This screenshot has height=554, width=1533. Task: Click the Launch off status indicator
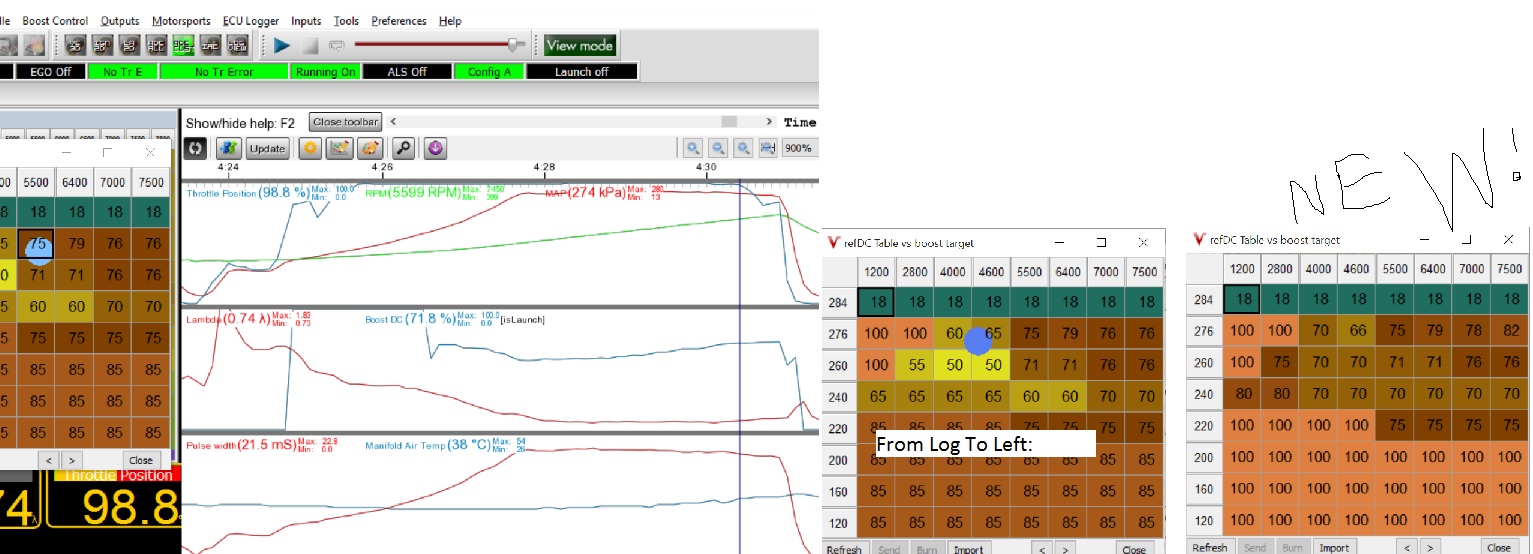click(x=581, y=72)
